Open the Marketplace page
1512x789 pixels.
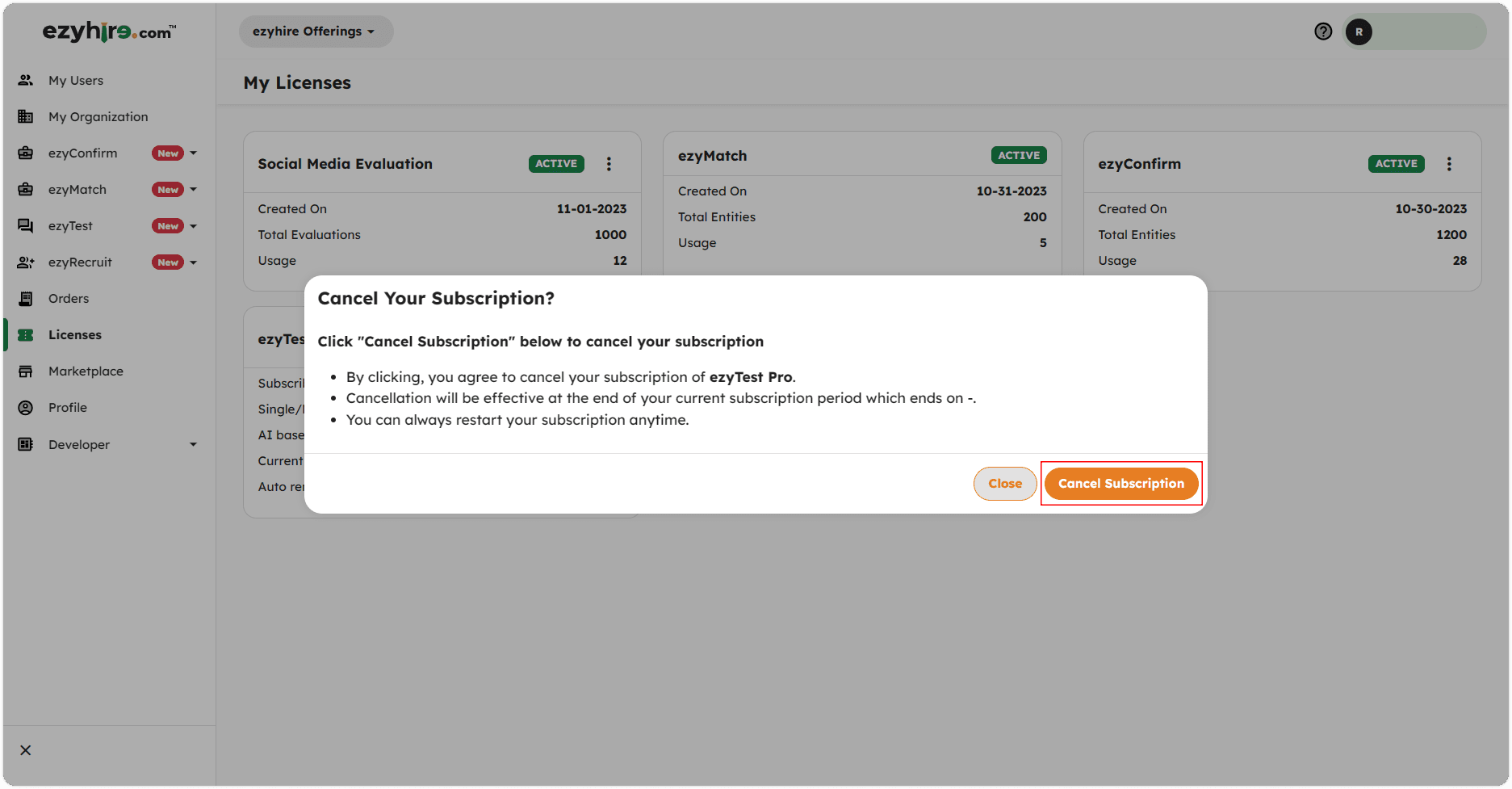(86, 371)
